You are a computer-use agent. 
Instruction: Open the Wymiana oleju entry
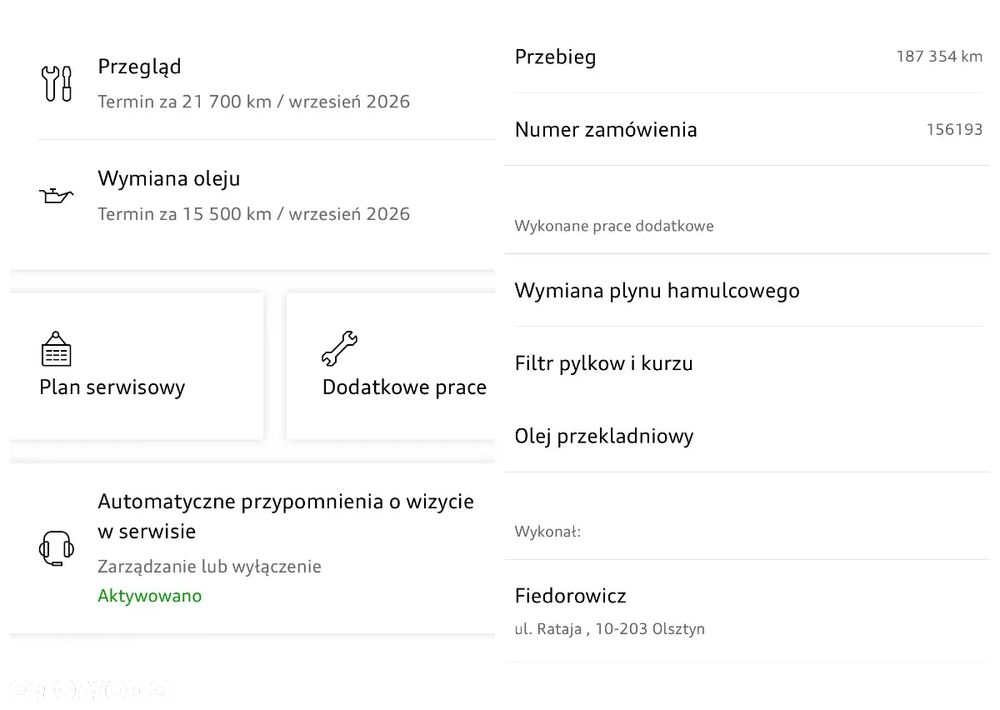pyautogui.click(x=254, y=195)
